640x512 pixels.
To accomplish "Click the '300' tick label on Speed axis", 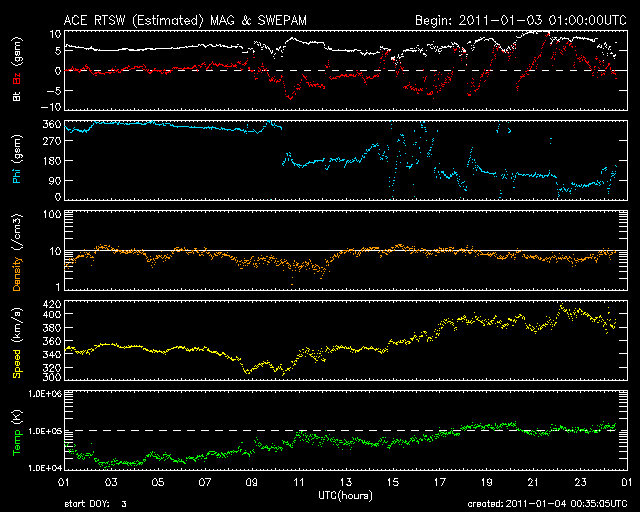I will [52, 377].
